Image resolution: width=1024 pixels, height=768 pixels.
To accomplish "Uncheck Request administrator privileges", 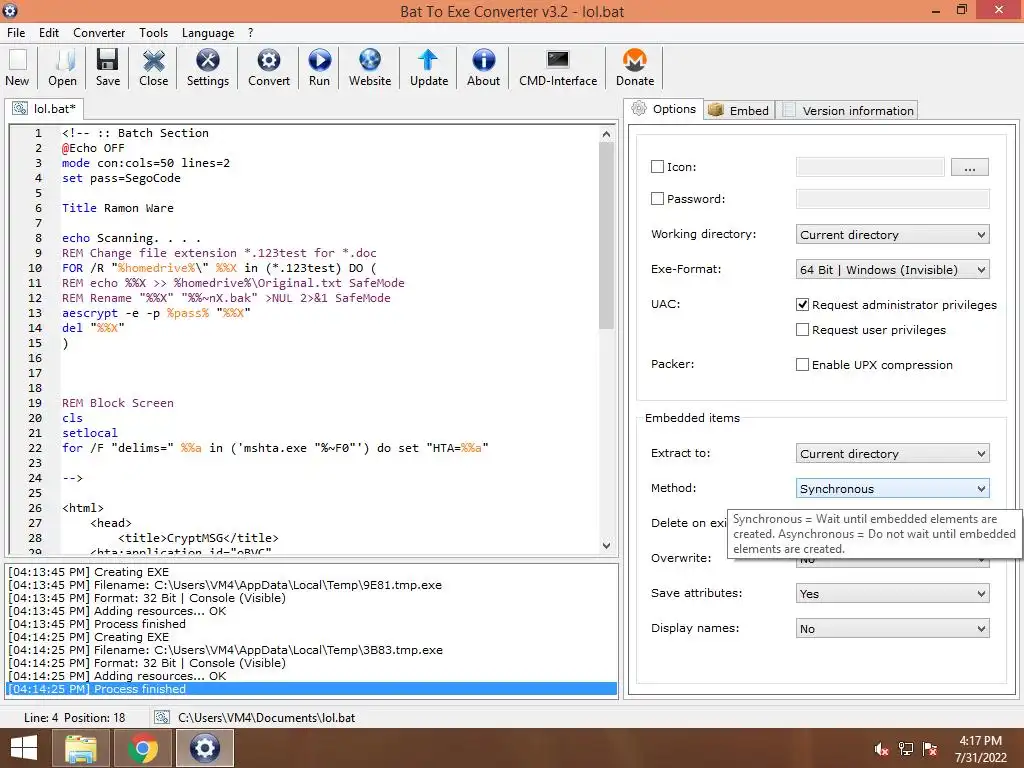I will click(803, 304).
